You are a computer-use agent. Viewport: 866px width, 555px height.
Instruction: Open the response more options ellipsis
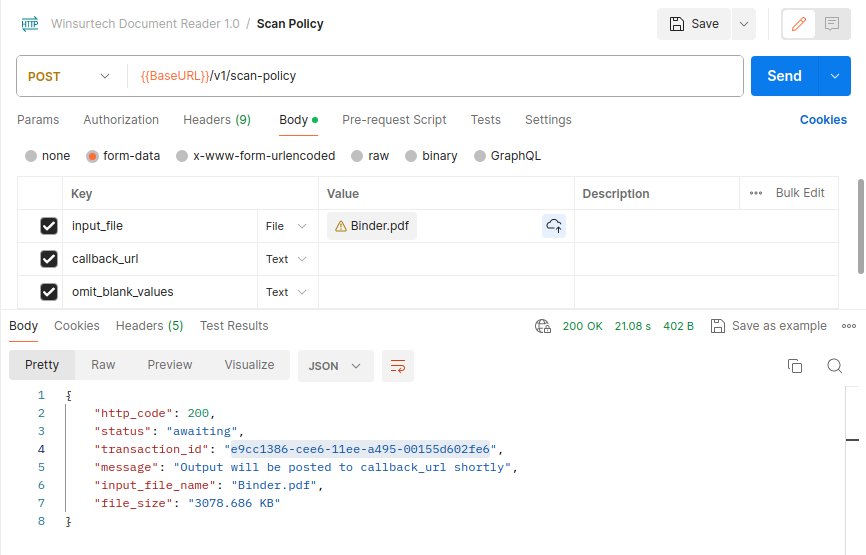849,326
